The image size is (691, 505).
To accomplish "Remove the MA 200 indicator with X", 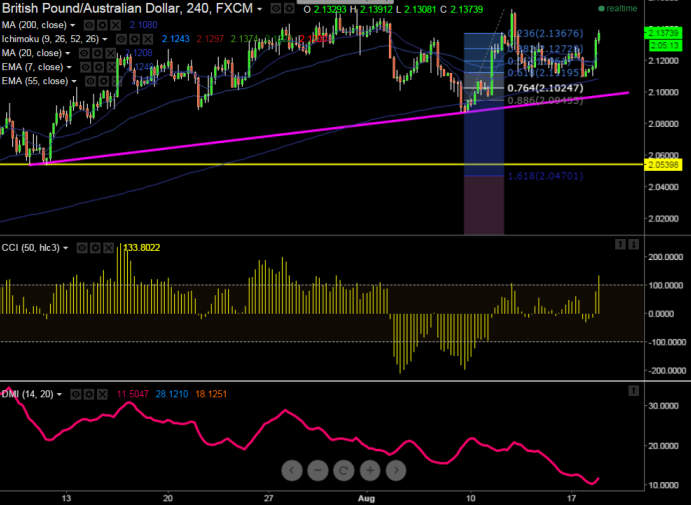I will pyautogui.click(x=115, y=25).
